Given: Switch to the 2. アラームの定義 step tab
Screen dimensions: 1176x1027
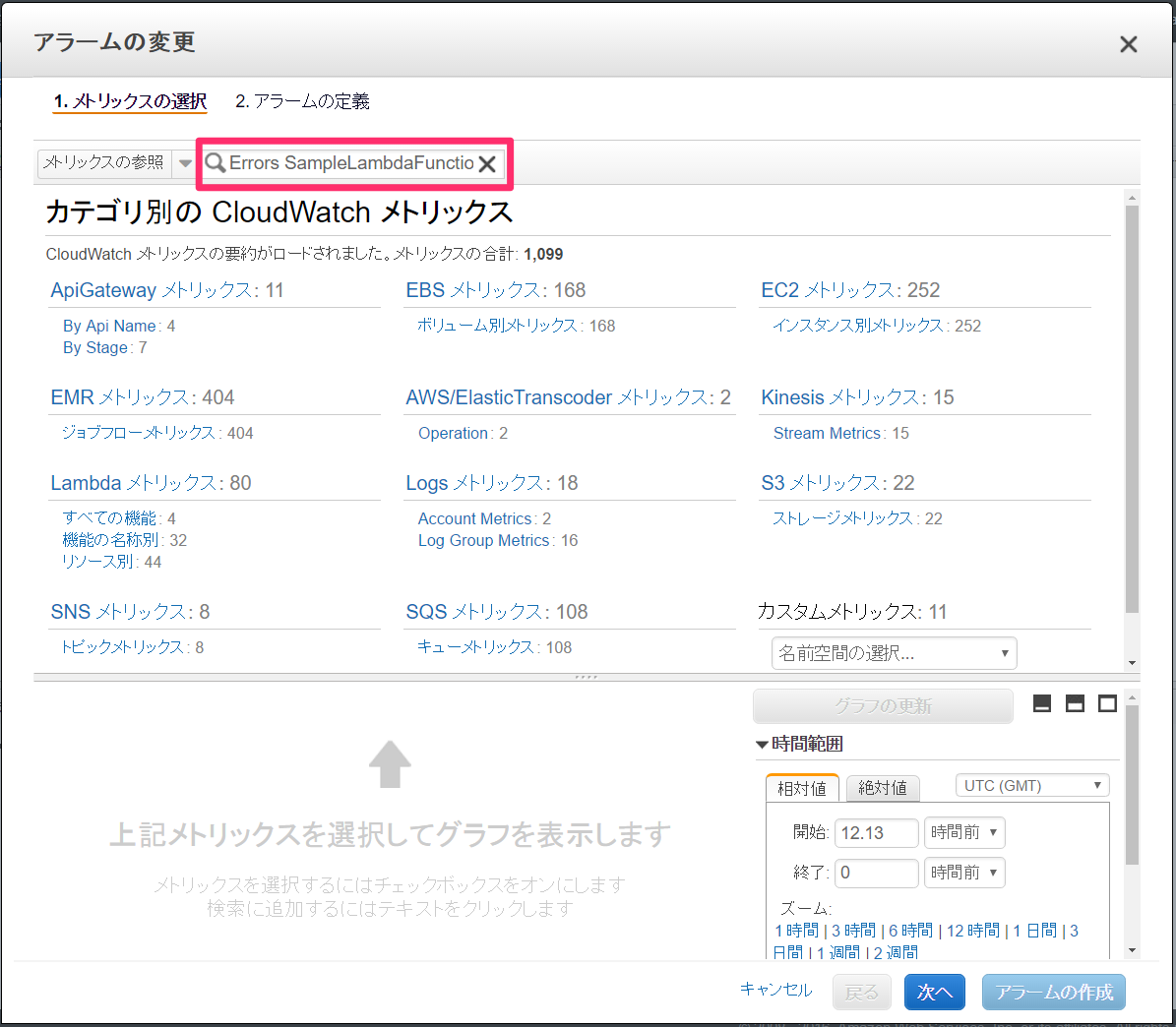Looking at the screenshot, I should [302, 101].
